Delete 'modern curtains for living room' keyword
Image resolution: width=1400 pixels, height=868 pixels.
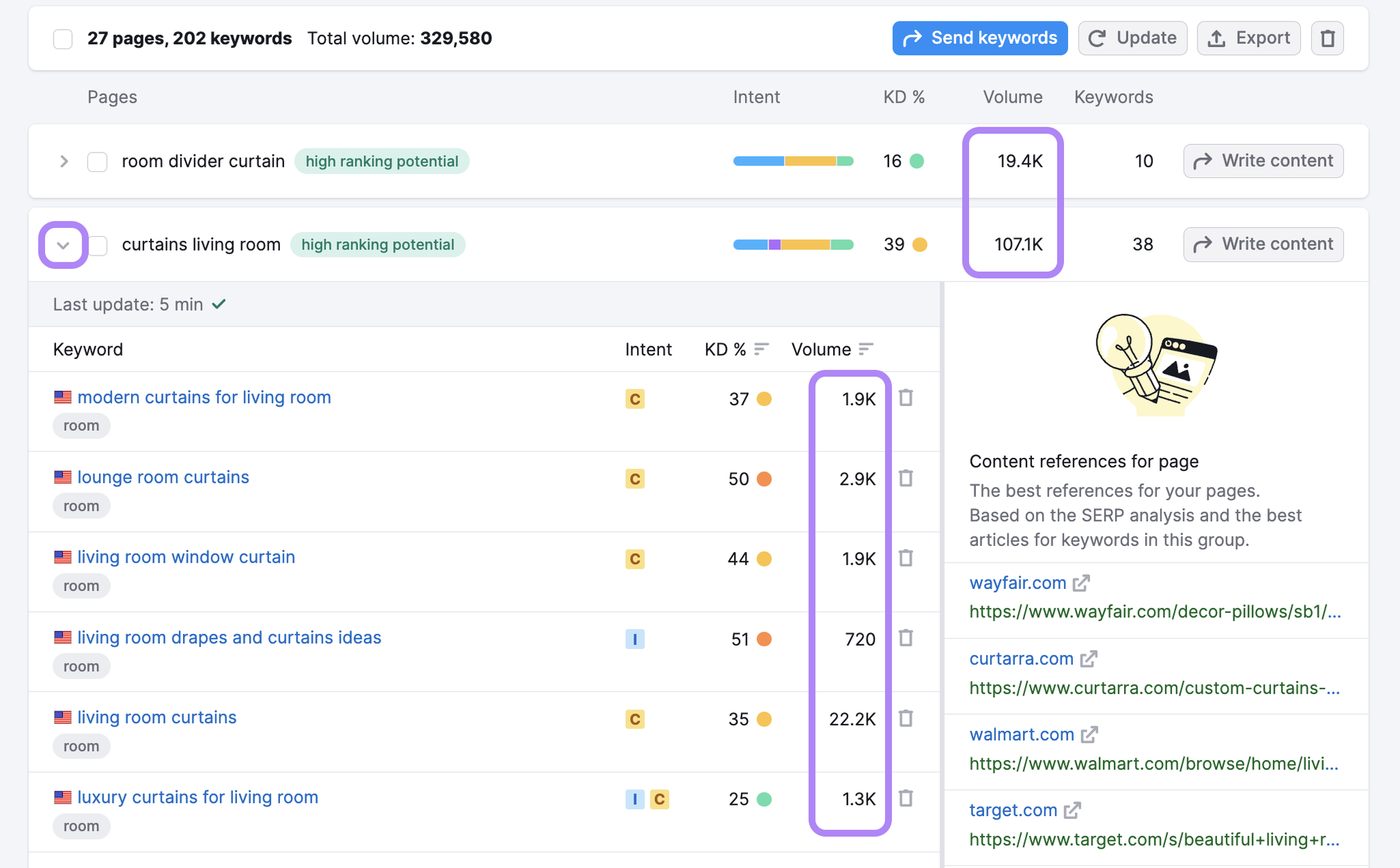coord(906,398)
